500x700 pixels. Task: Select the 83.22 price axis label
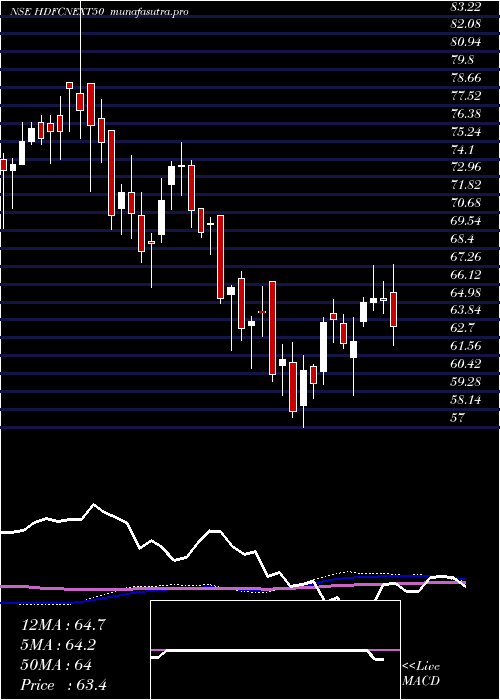[x=466, y=6]
